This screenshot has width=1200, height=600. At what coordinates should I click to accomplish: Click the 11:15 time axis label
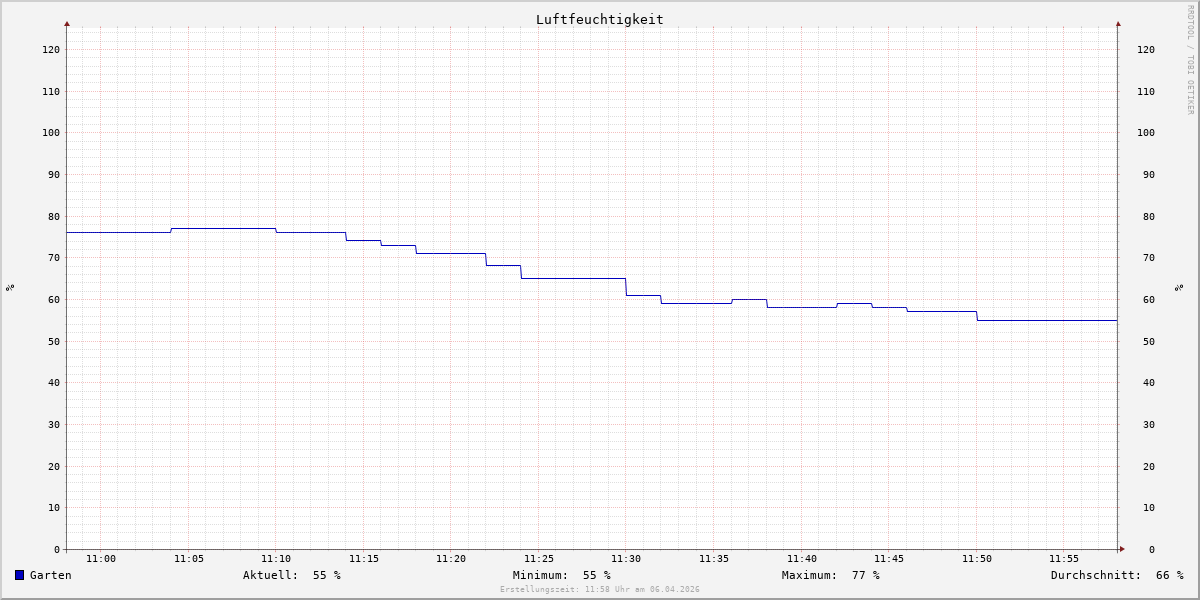point(364,559)
